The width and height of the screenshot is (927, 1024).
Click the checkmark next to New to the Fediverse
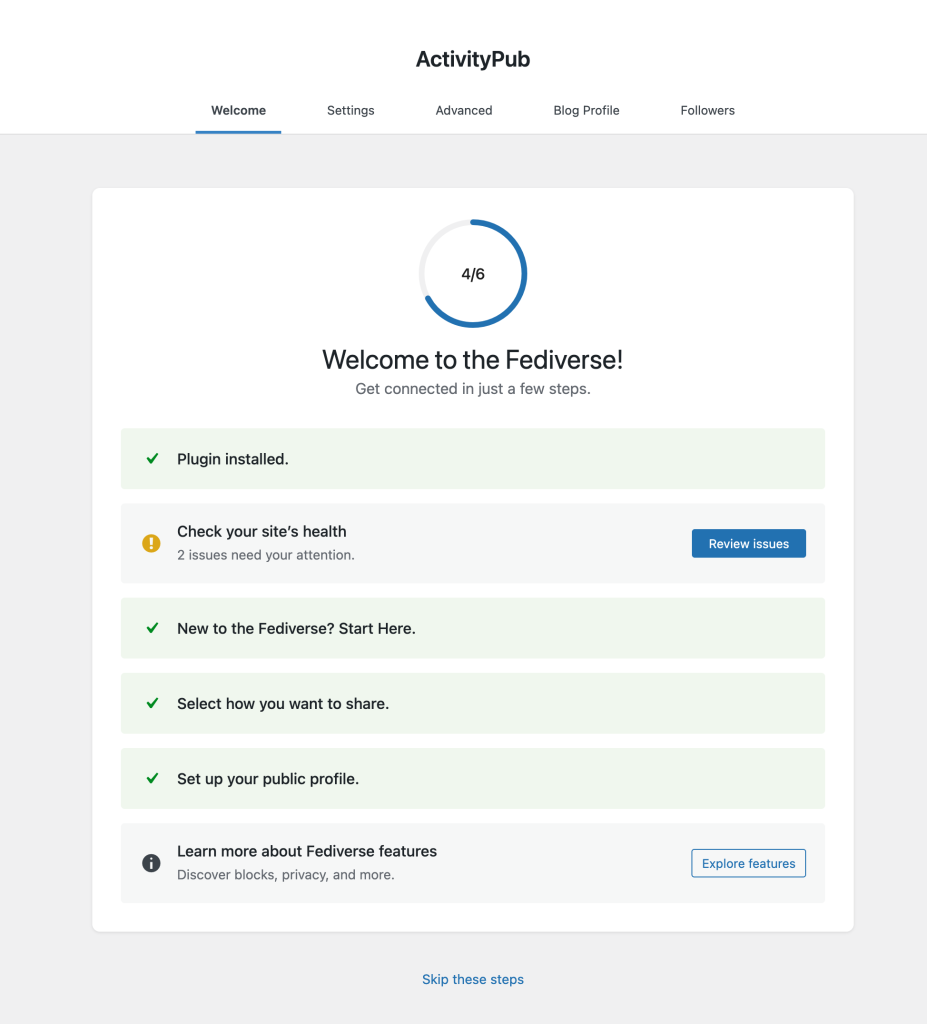click(x=152, y=628)
